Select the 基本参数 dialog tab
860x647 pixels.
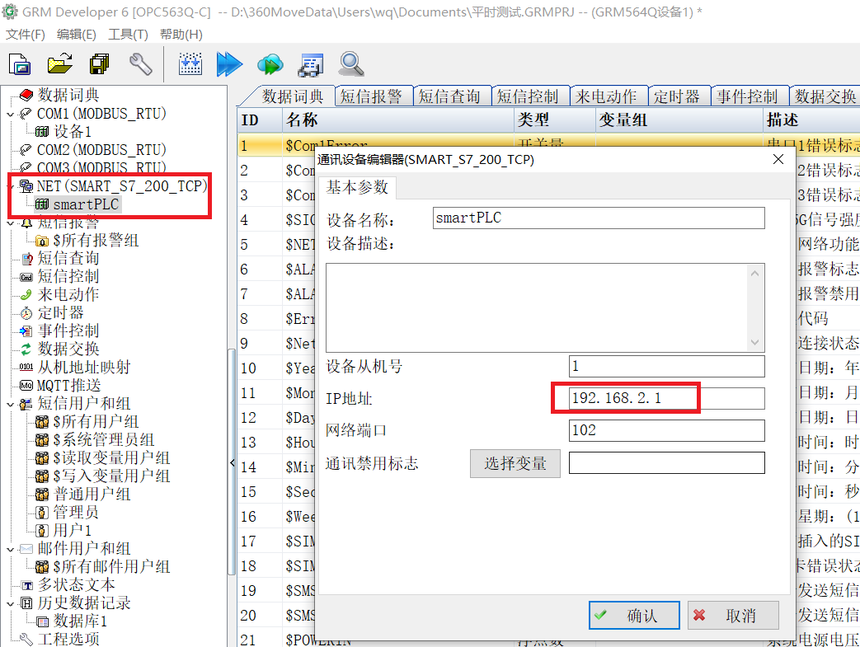(357, 188)
